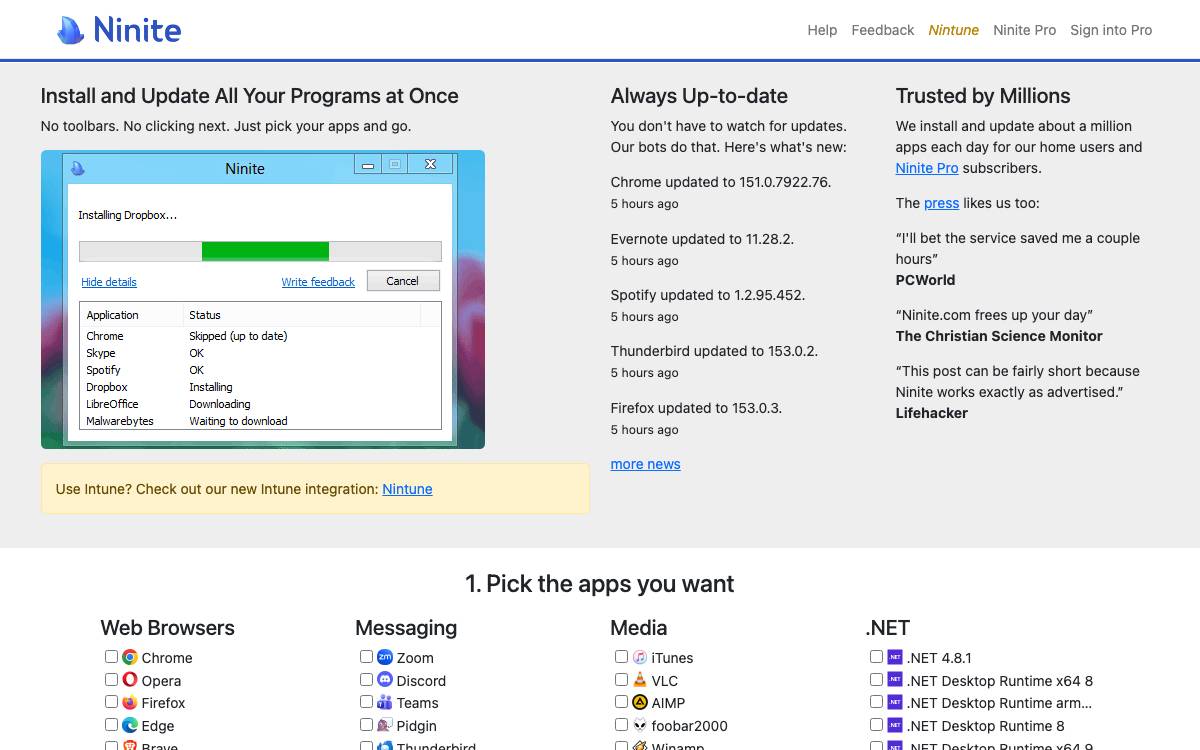Check the Chrome checkbox

(x=111, y=657)
